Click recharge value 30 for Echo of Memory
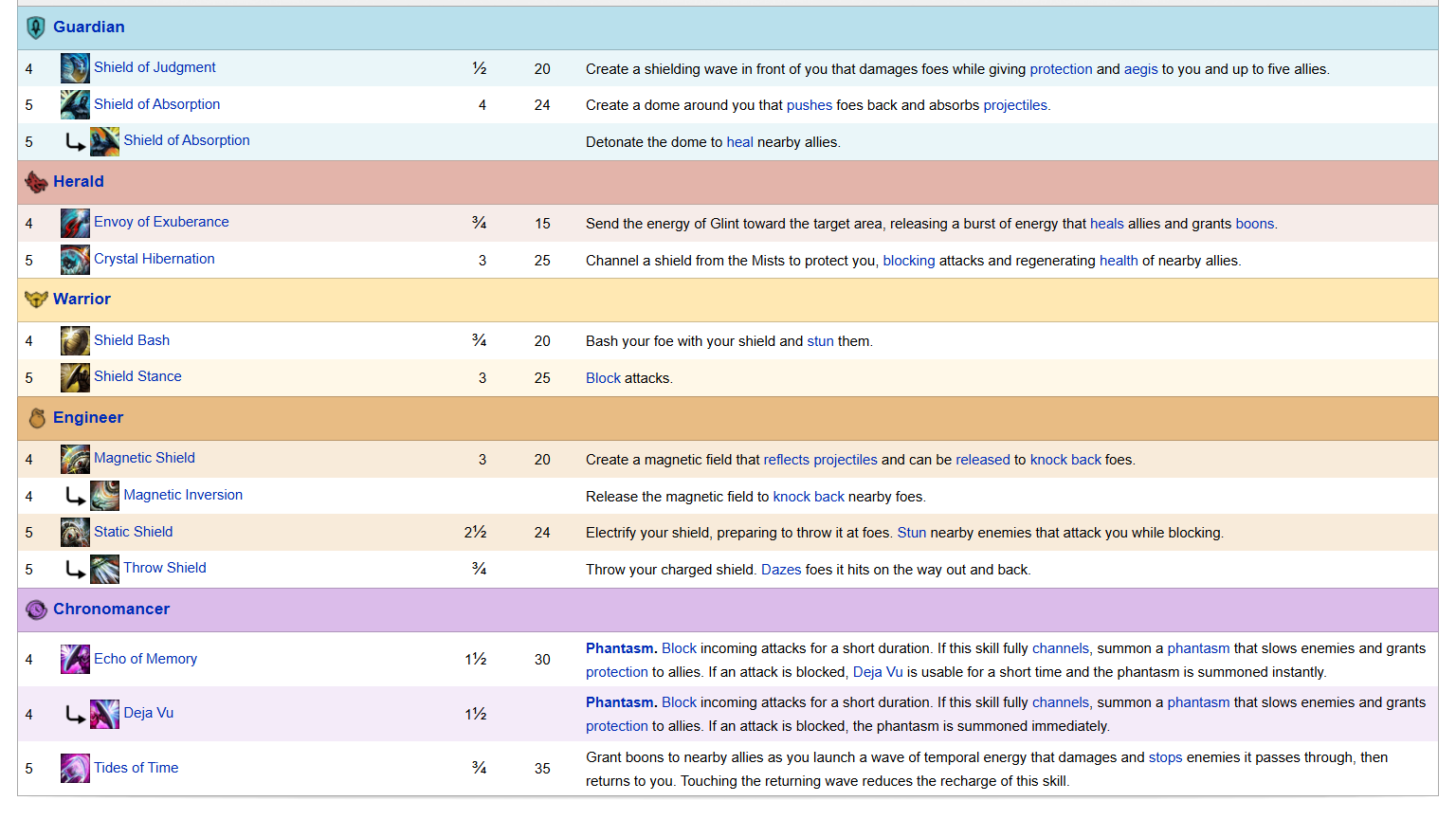Viewport: 1456px width, 819px height. 542,660
